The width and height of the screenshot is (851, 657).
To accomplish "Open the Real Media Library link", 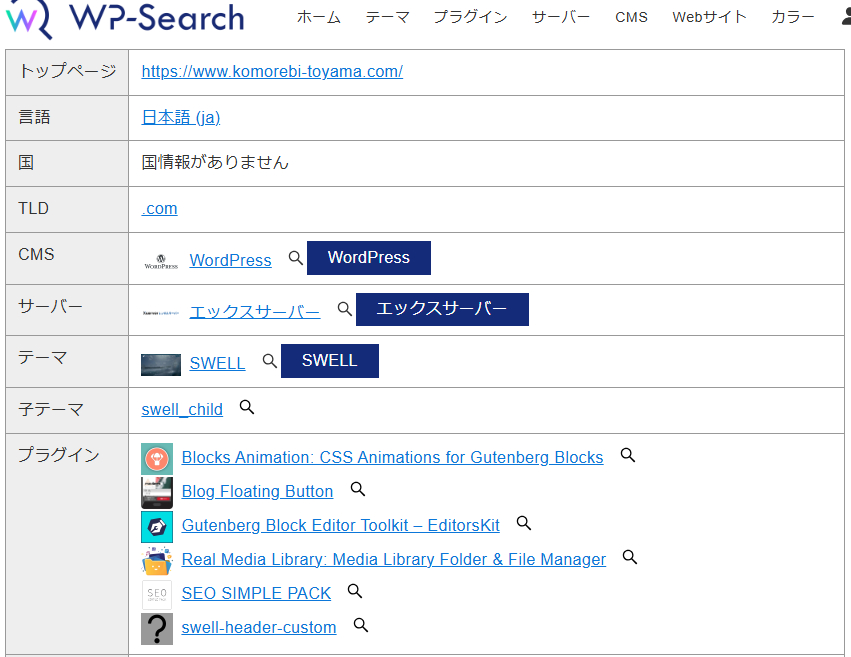I will tap(393, 559).
